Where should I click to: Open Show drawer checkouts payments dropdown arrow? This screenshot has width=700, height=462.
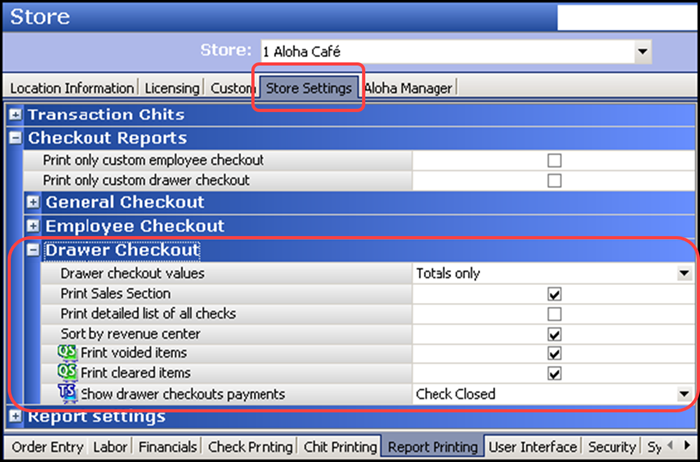coord(684,394)
